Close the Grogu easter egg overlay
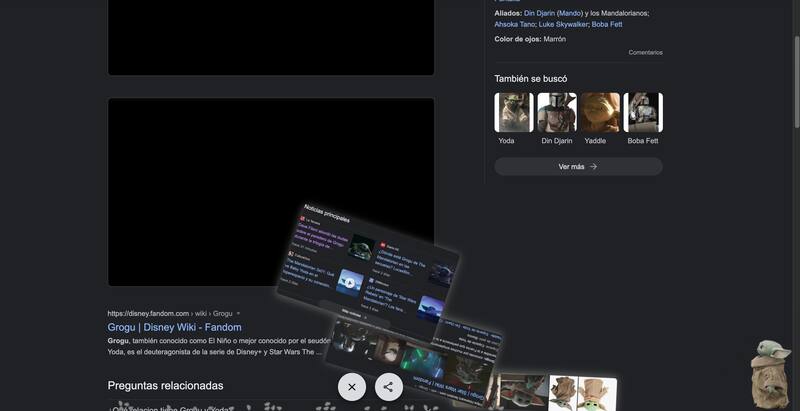Screen dimensions: 800x411 [x=352, y=387]
